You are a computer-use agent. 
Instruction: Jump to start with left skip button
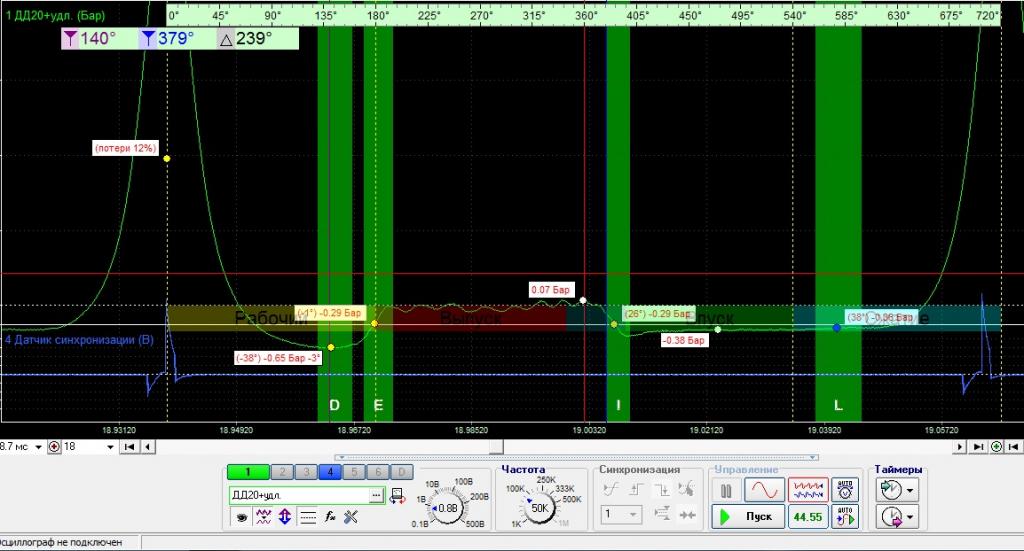click(x=129, y=447)
